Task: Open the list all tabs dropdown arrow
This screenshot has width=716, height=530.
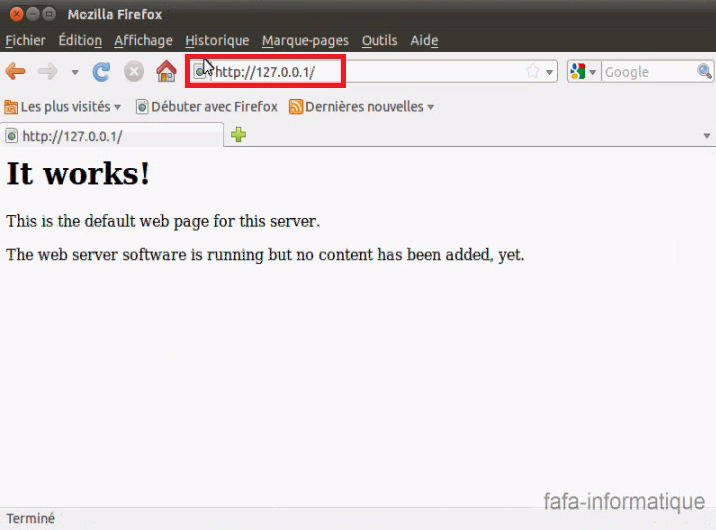Action: (706, 136)
